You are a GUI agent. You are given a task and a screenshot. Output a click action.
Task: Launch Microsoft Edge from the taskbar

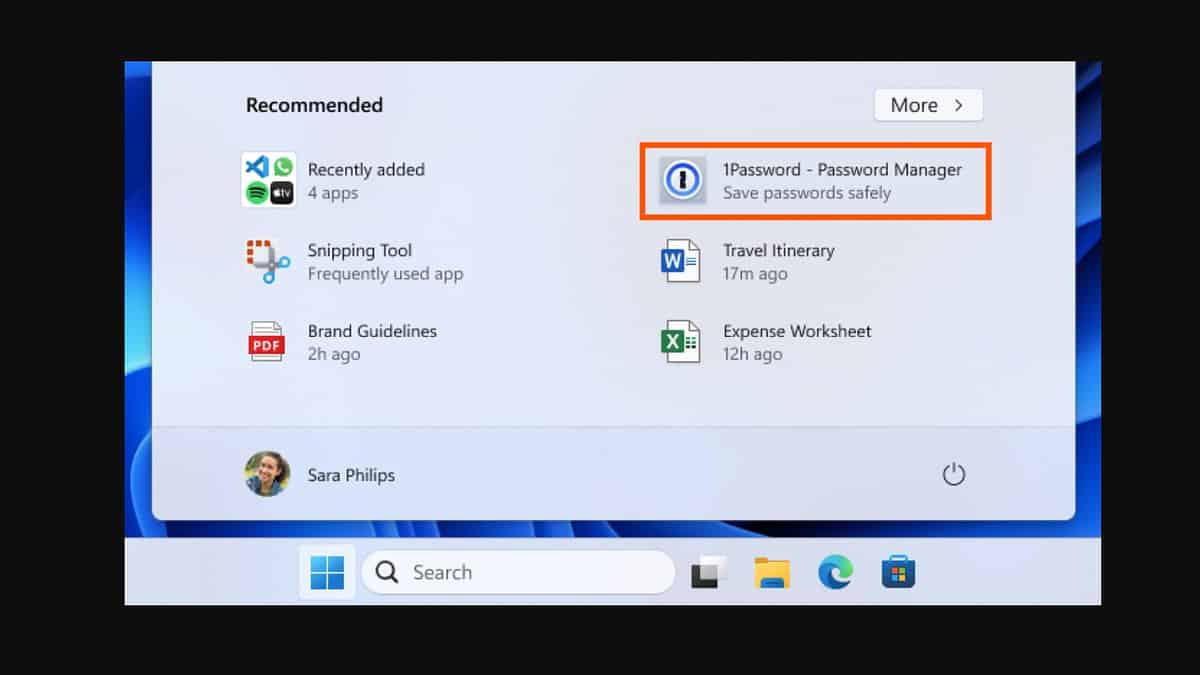point(835,572)
